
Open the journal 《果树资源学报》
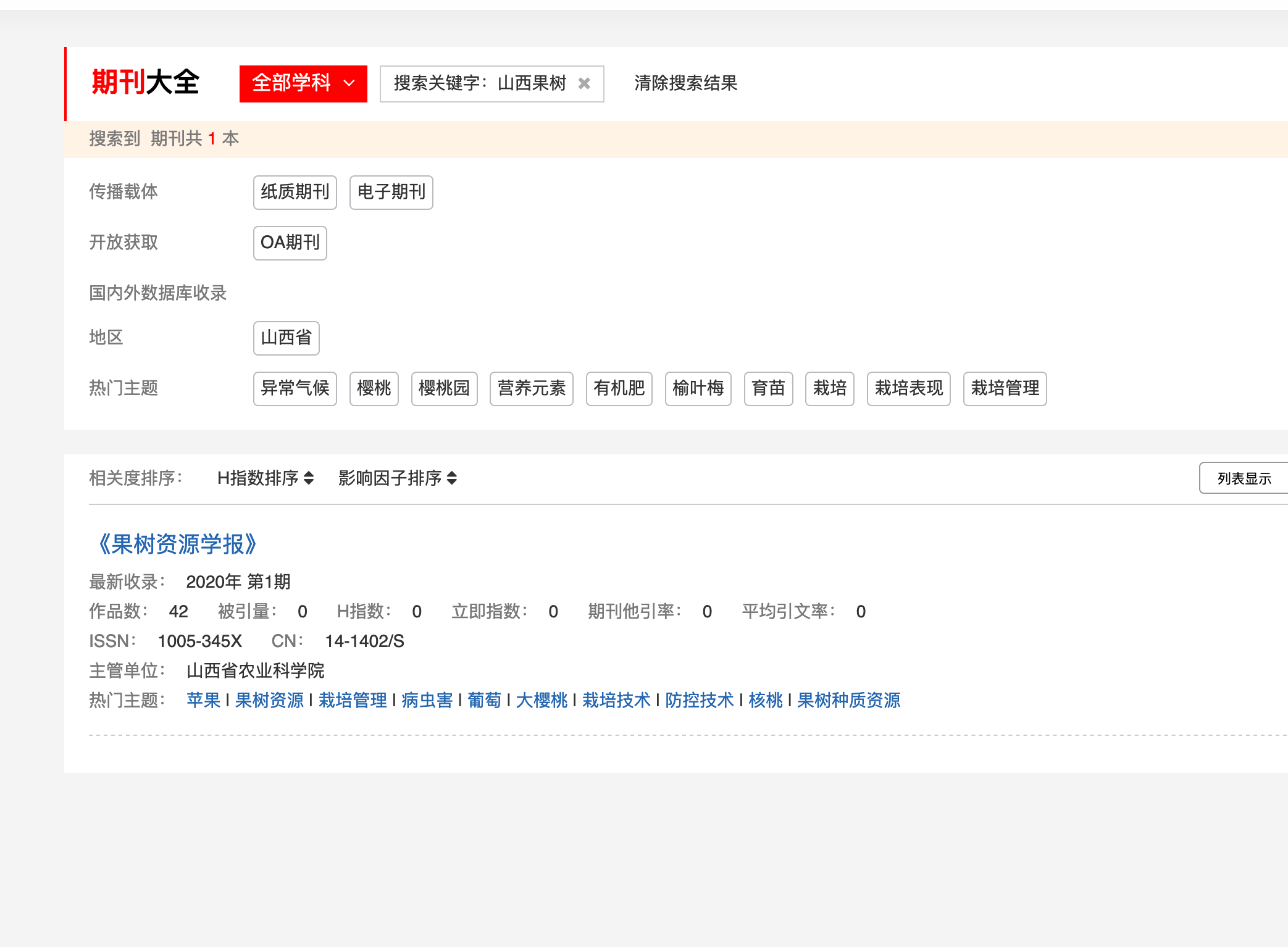point(177,544)
